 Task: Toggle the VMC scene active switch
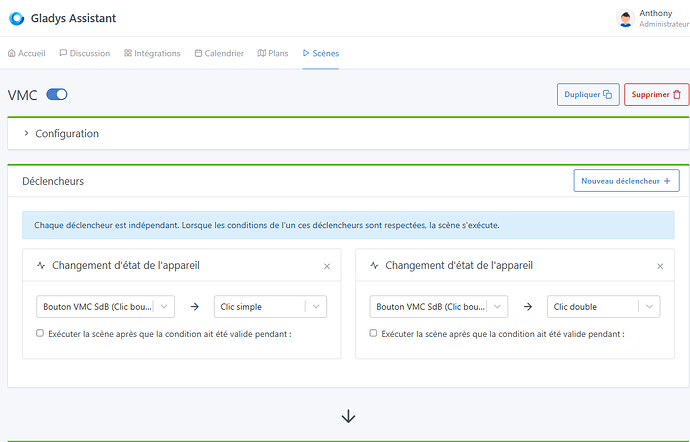(x=57, y=95)
